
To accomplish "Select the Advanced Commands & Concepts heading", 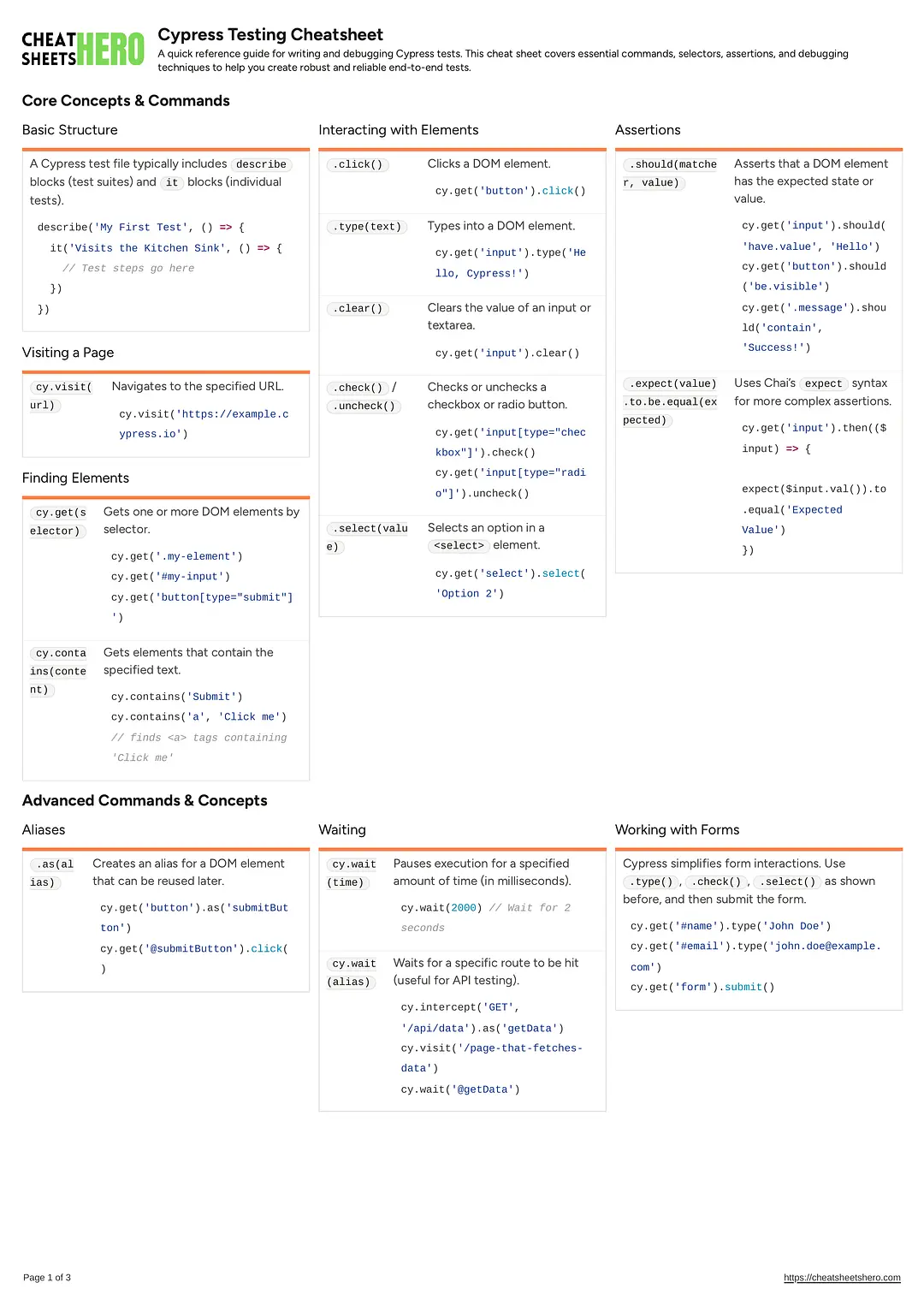I will (145, 800).
